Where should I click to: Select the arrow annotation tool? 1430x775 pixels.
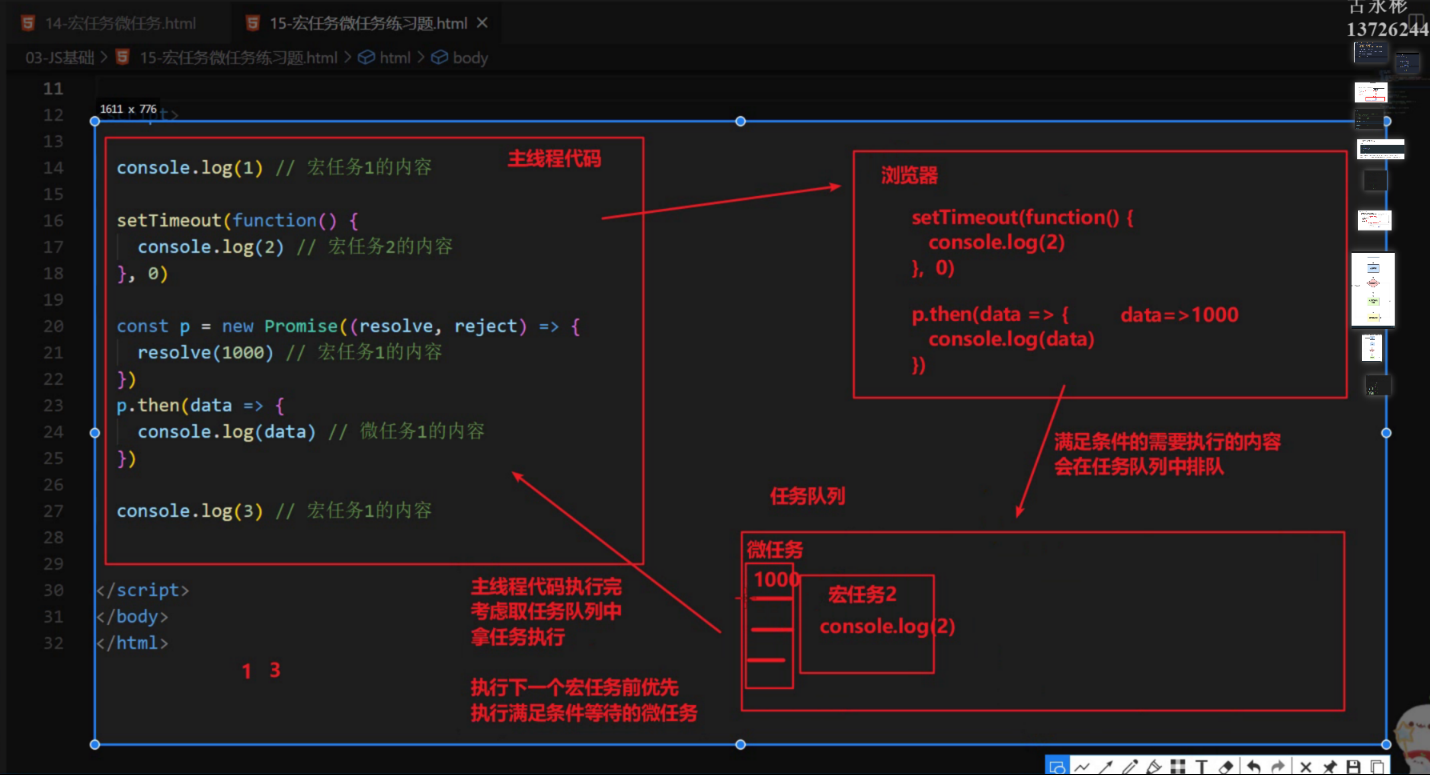pyautogui.click(x=1106, y=767)
